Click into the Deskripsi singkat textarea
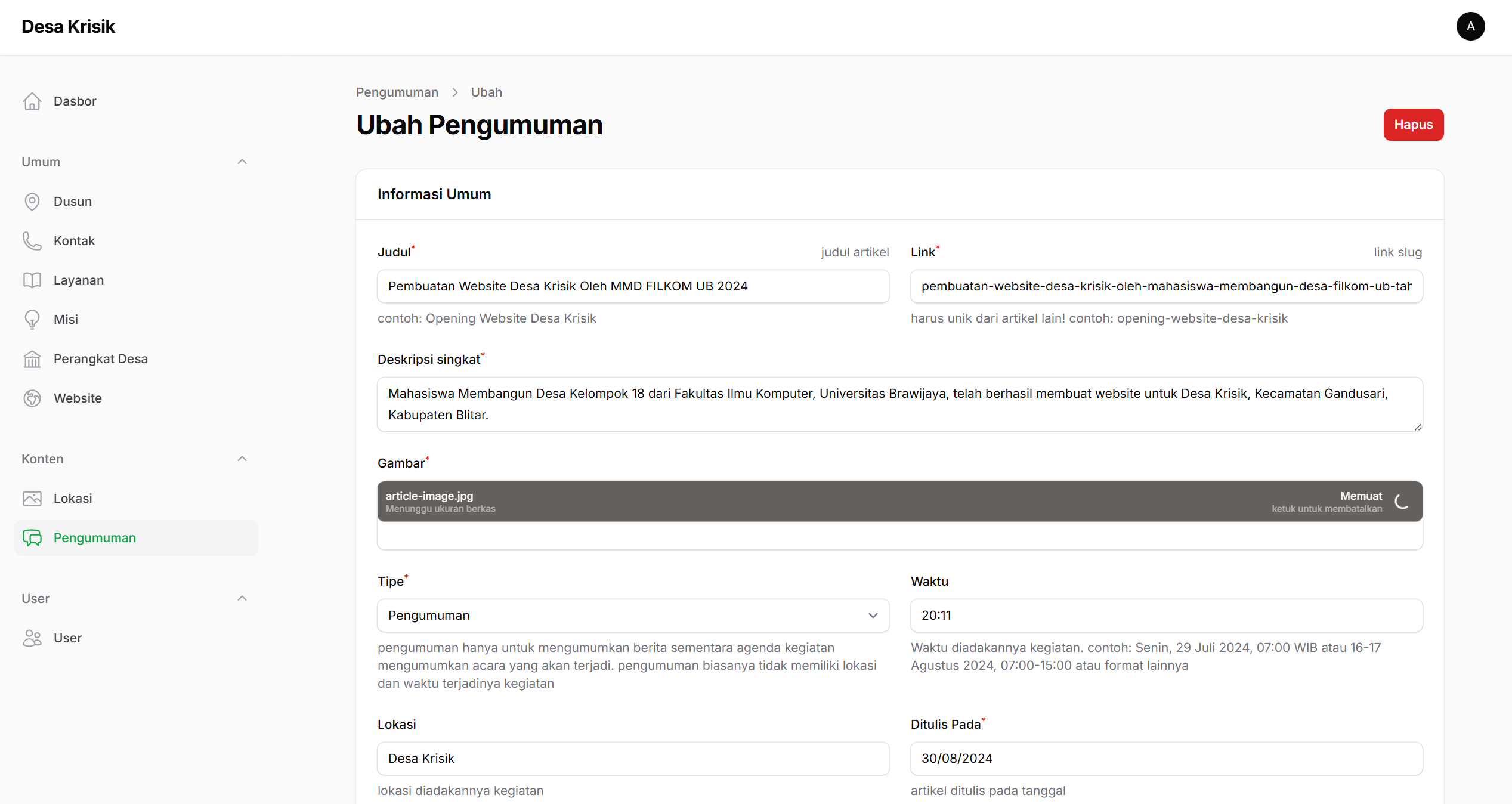1512x804 pixels. click(x=899, y=404)
